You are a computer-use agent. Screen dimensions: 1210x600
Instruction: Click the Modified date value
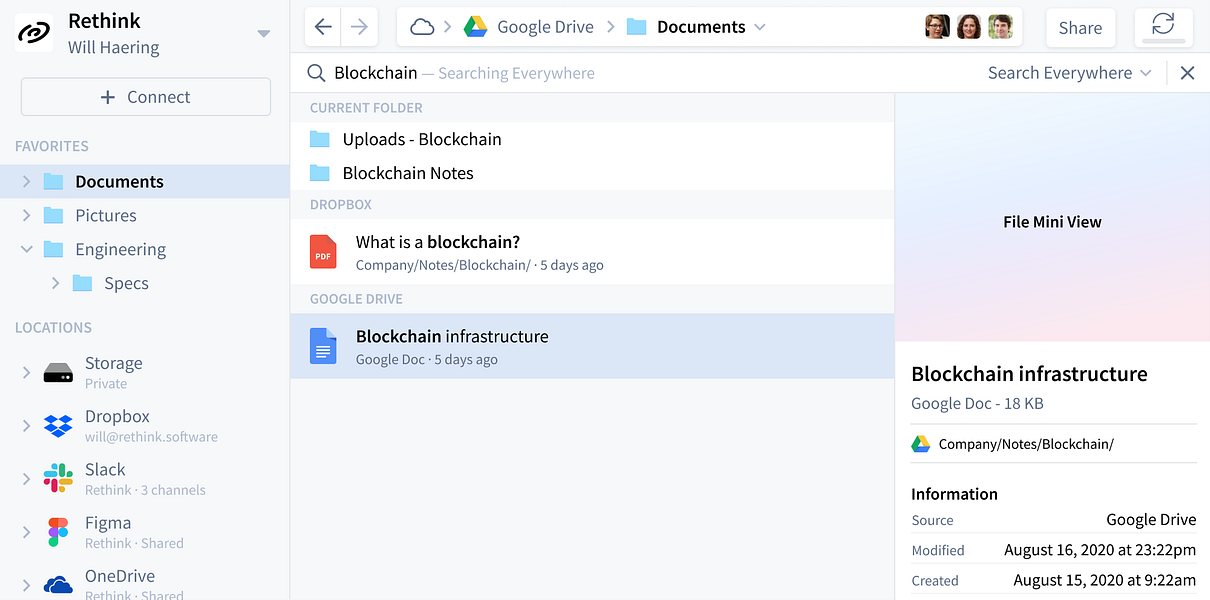coord(1100,550)
